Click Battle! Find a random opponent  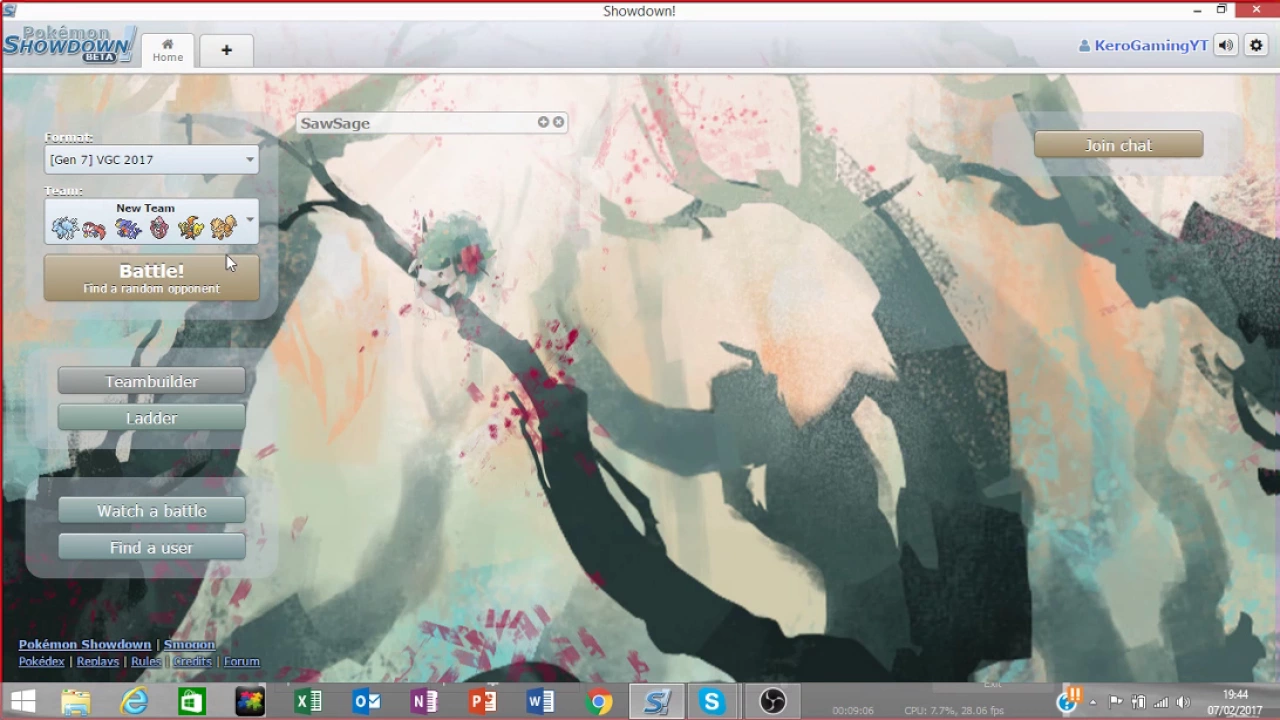point(151,278)
